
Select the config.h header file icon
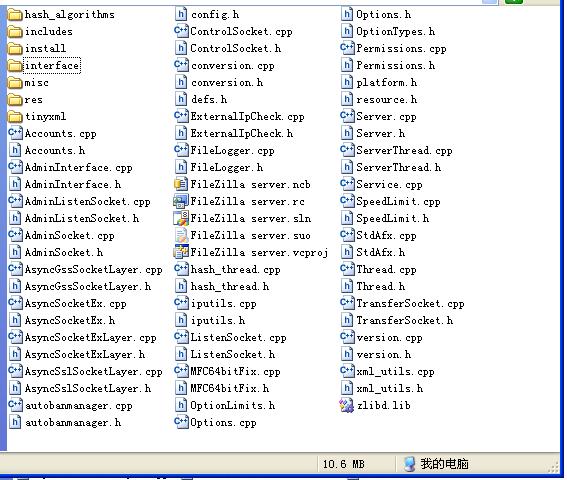click(x=181, y=14)
